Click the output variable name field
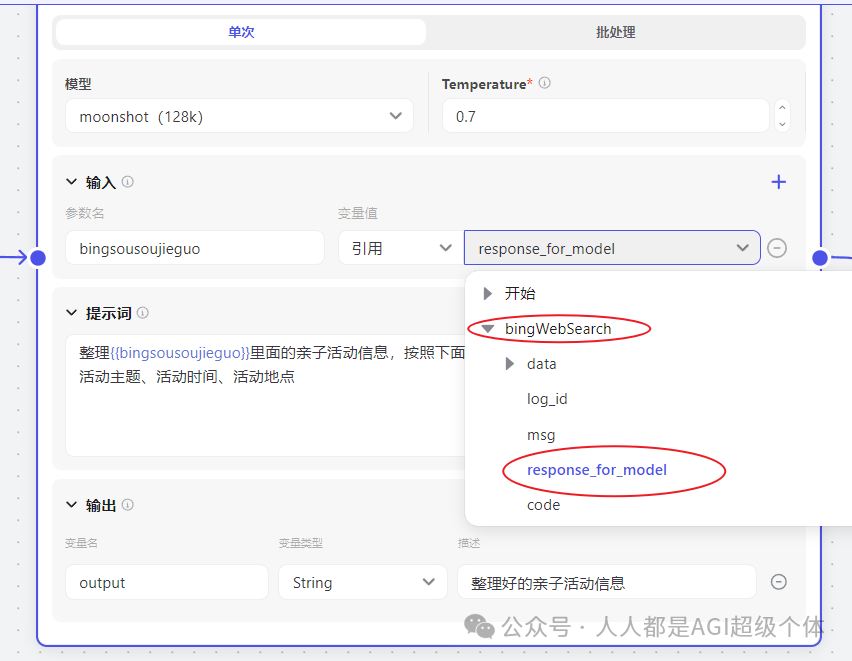 point(167,582)
